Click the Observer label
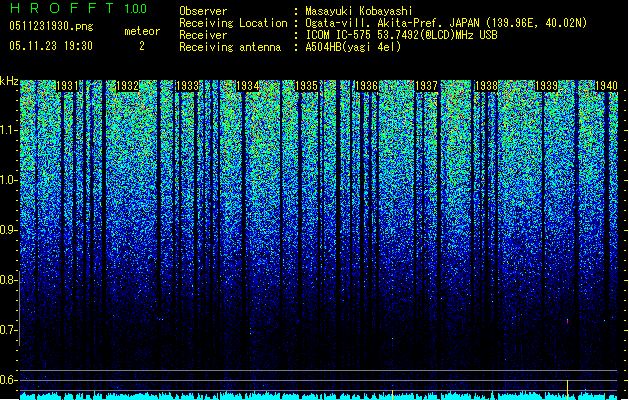 tap(203, 11)
